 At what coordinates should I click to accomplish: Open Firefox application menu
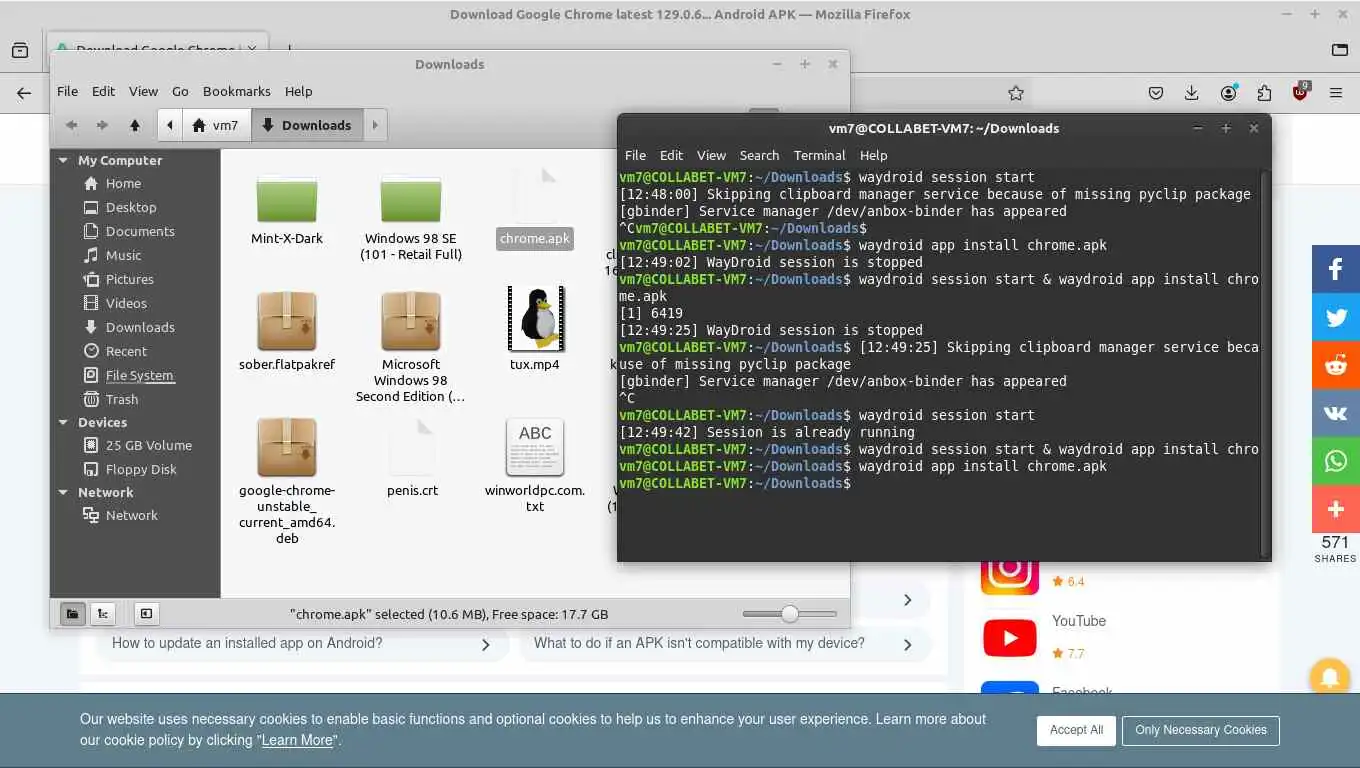[x=1336, y=93]
